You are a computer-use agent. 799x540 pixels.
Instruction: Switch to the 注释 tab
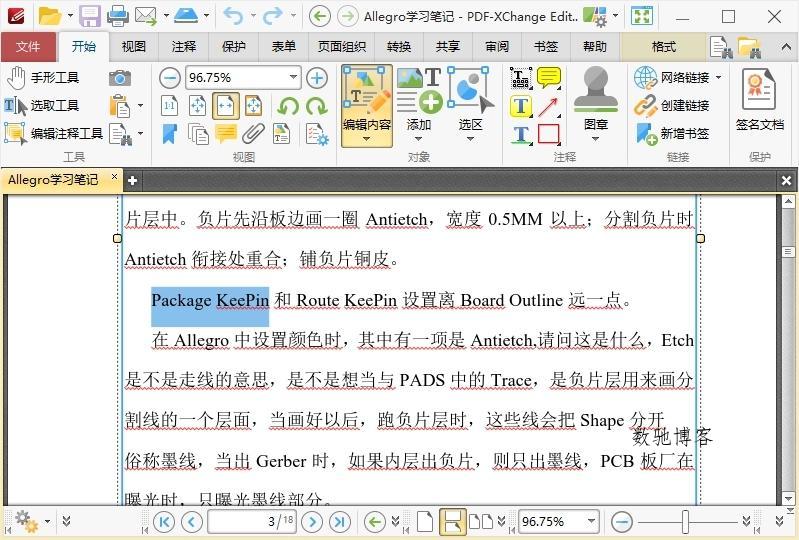[x=183, y=47]
